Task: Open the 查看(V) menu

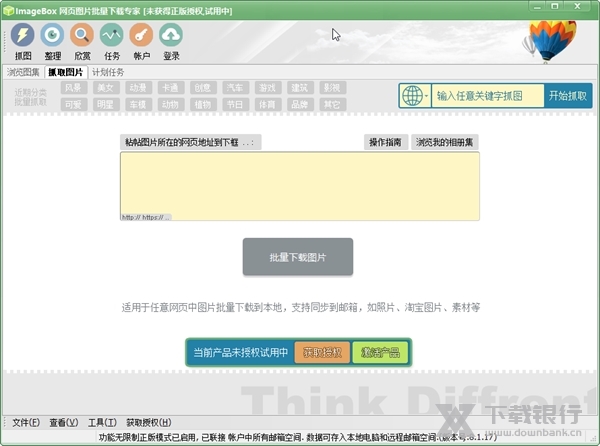Action: [64, 422]
